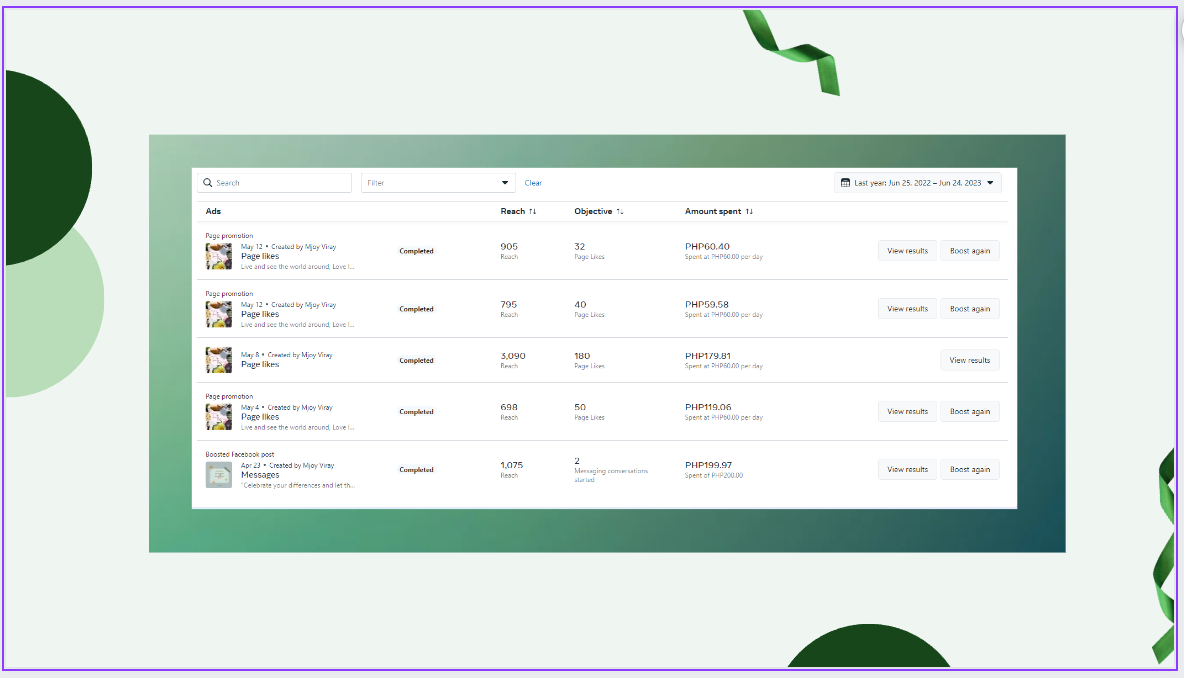
Task: Click Completed status of the May 8 ad
Action: coord(416,360)
